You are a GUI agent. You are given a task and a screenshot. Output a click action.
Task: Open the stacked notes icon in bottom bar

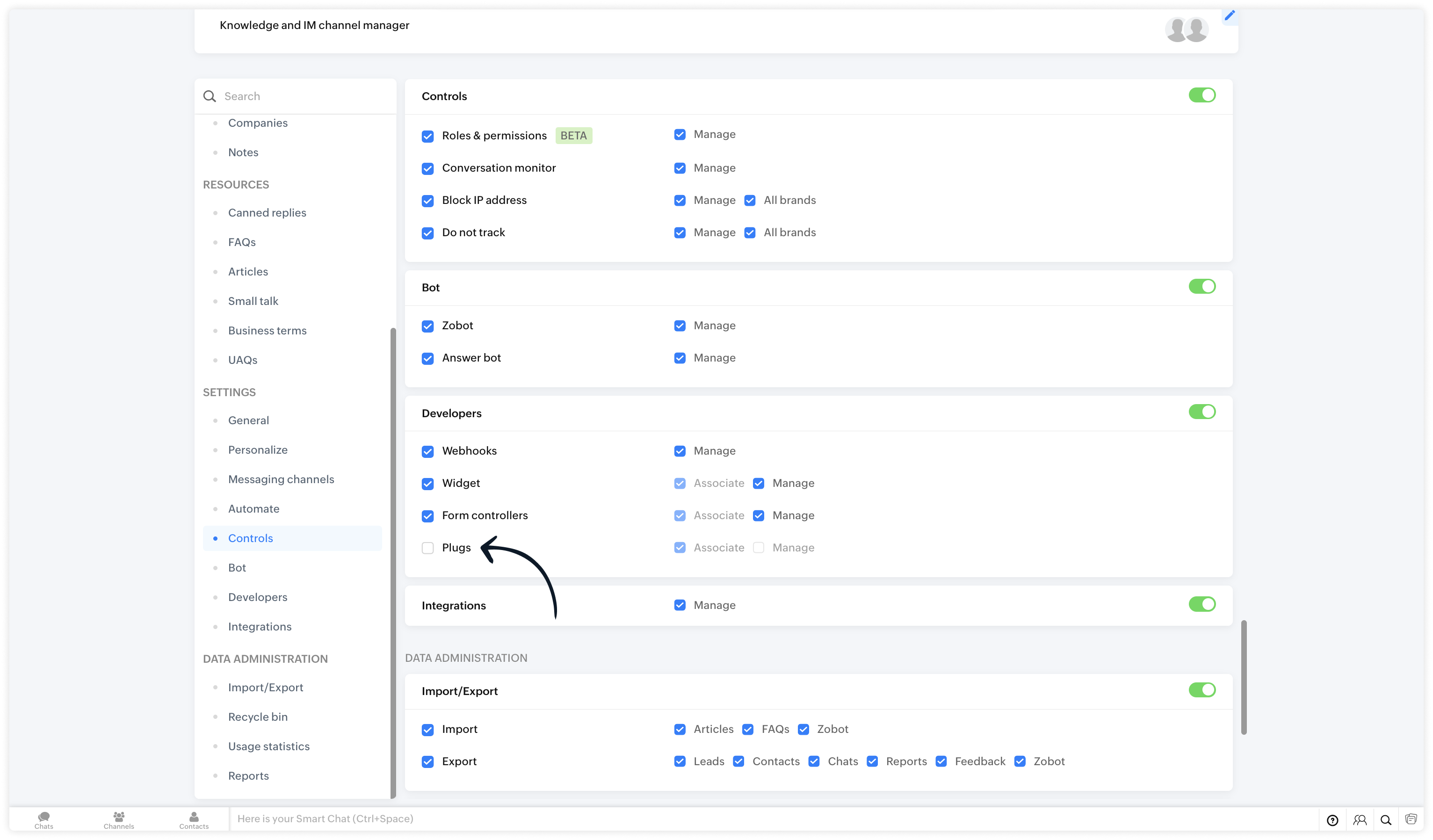tap(1411, 819)
